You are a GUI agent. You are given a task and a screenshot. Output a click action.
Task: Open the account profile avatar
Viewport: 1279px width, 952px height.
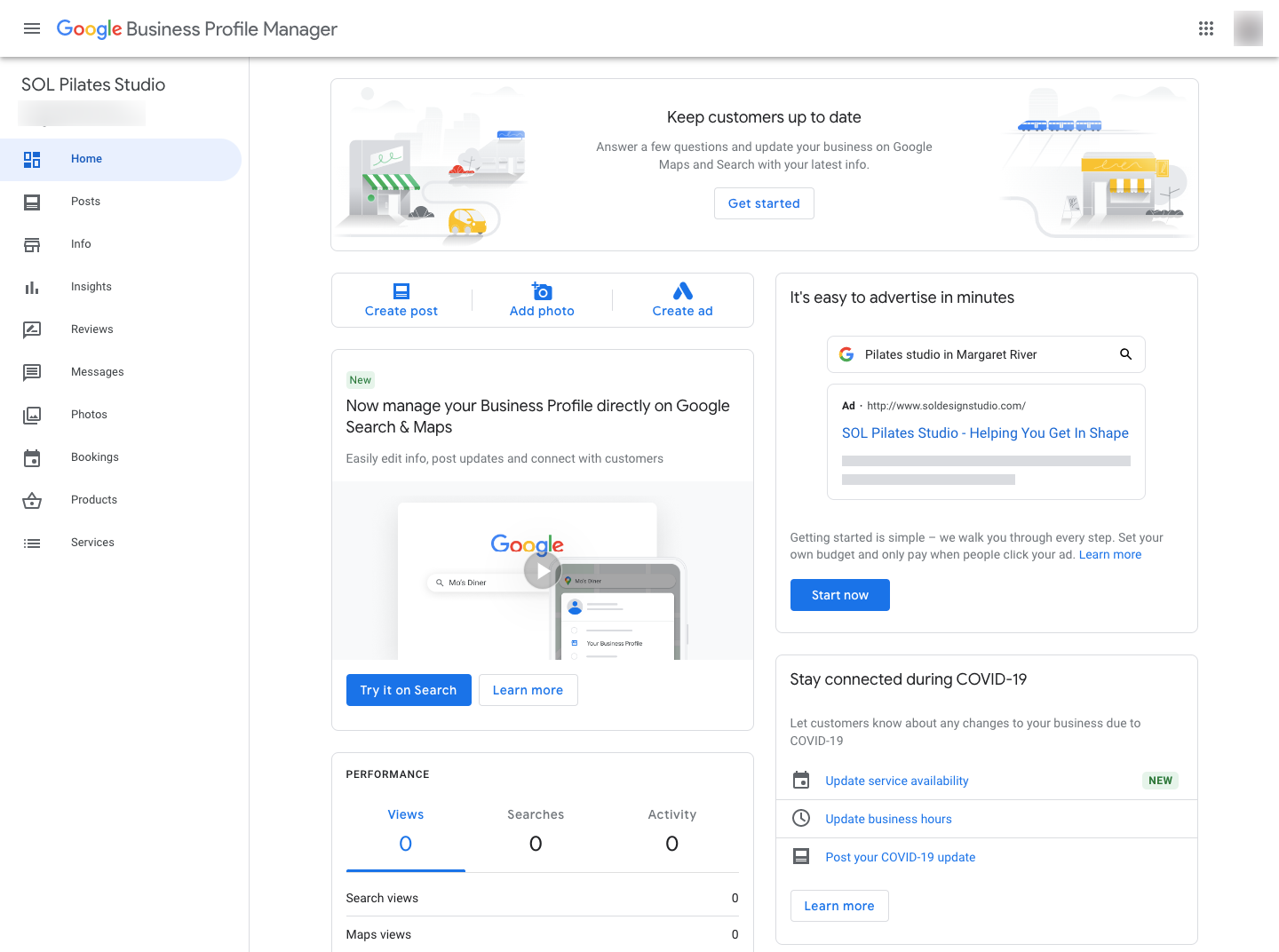1248,28
